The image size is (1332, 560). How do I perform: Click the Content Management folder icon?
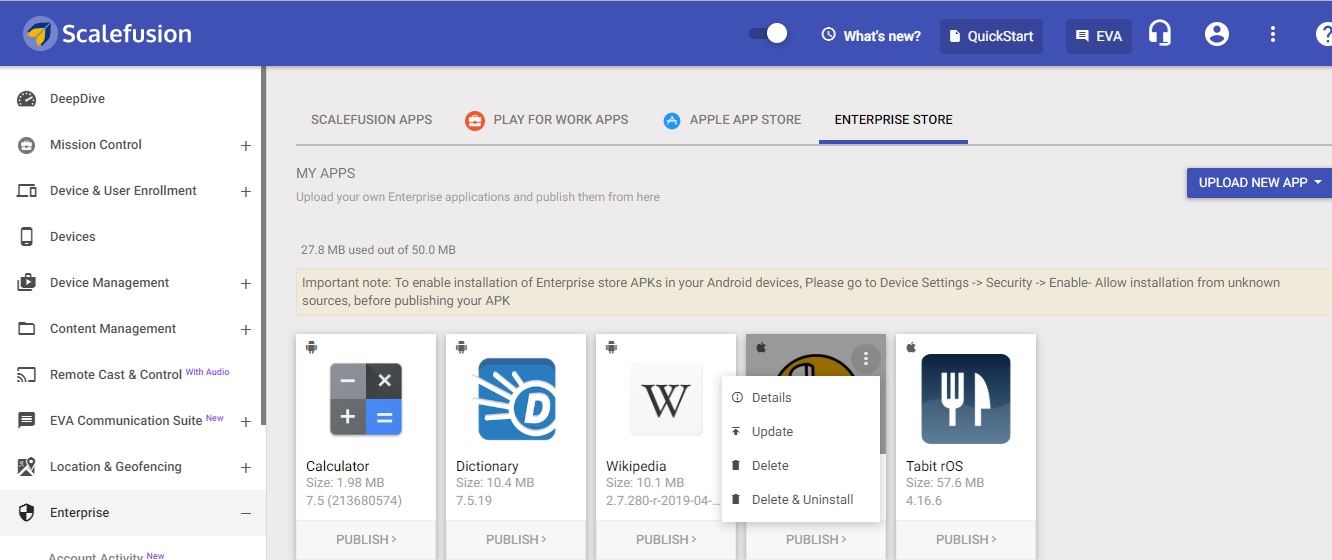click(x=27, y=329)
